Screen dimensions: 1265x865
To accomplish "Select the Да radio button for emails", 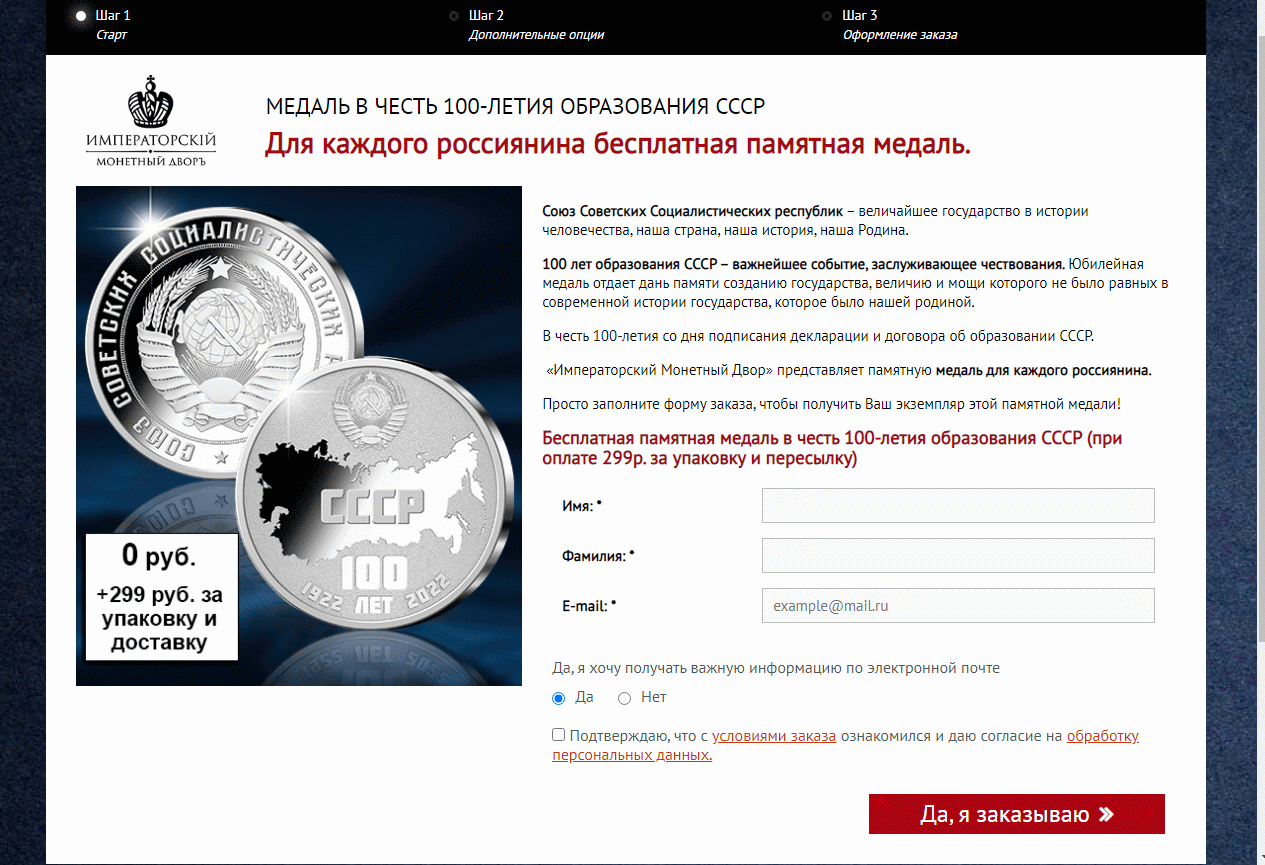I will point(559,698).
